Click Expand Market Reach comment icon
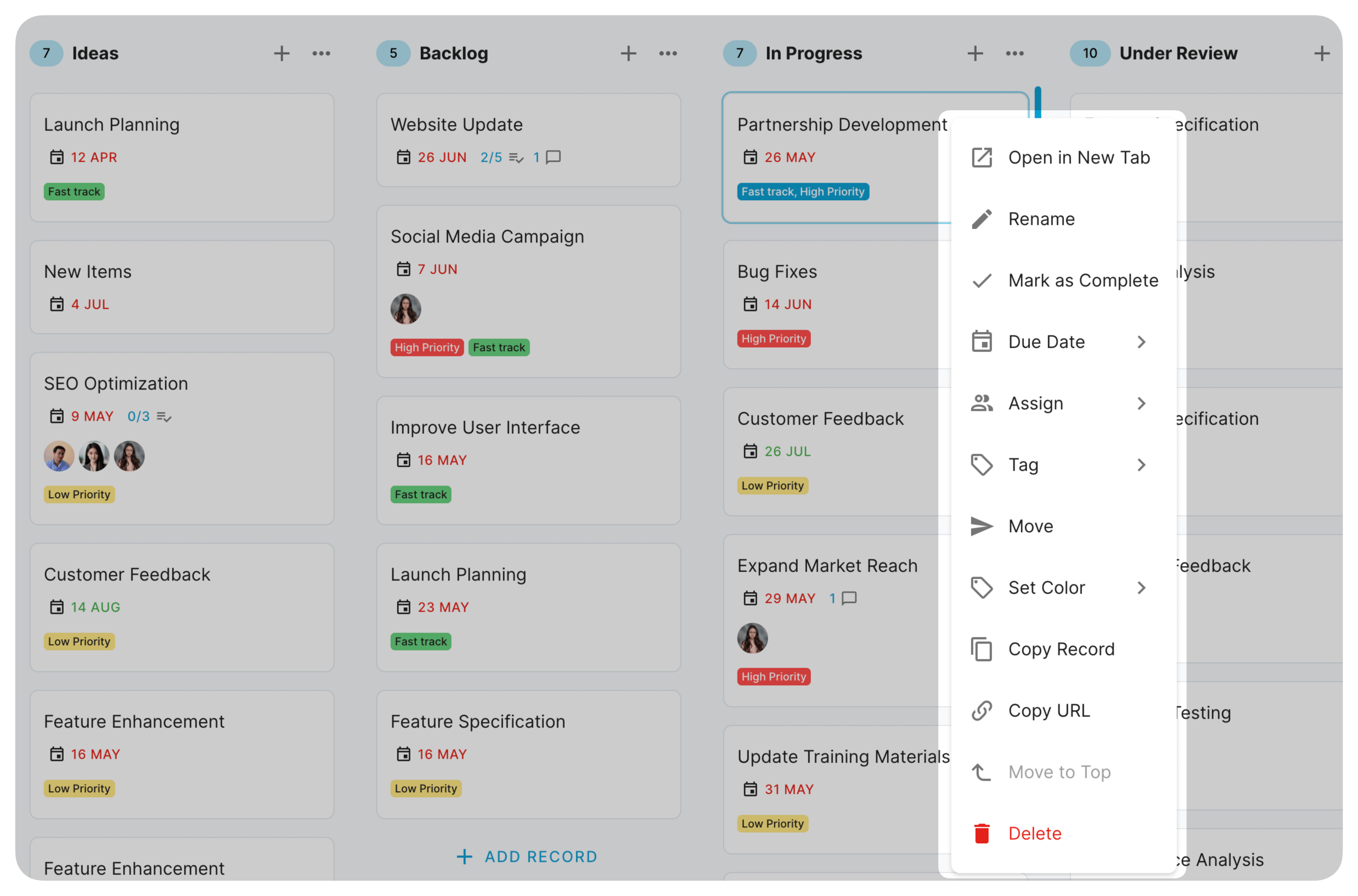This screenshot has width=1358, height=896. tap(849, 598)
